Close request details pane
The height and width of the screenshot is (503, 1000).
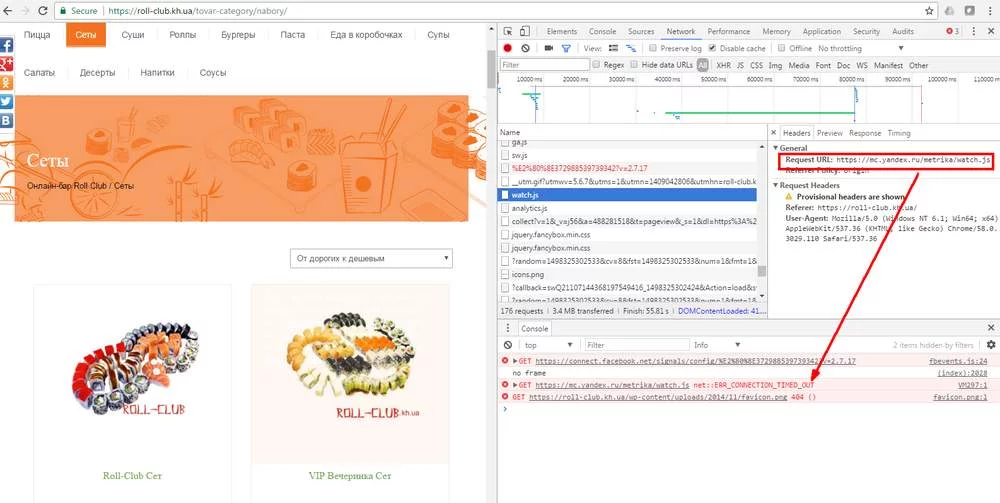[x=774, y=133]
